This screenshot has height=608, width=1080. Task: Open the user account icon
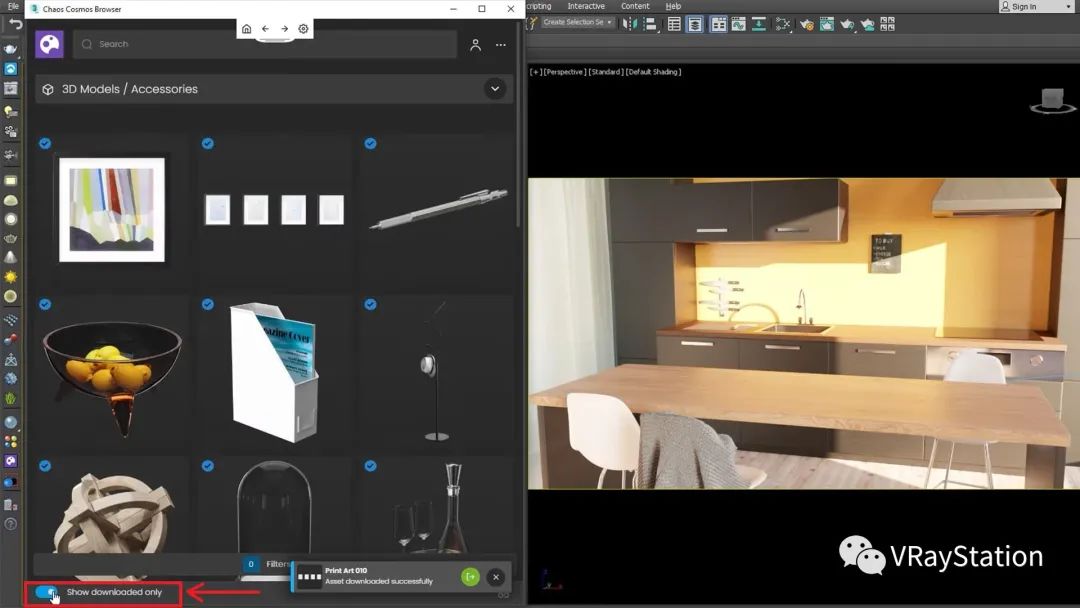coord(475,45)
